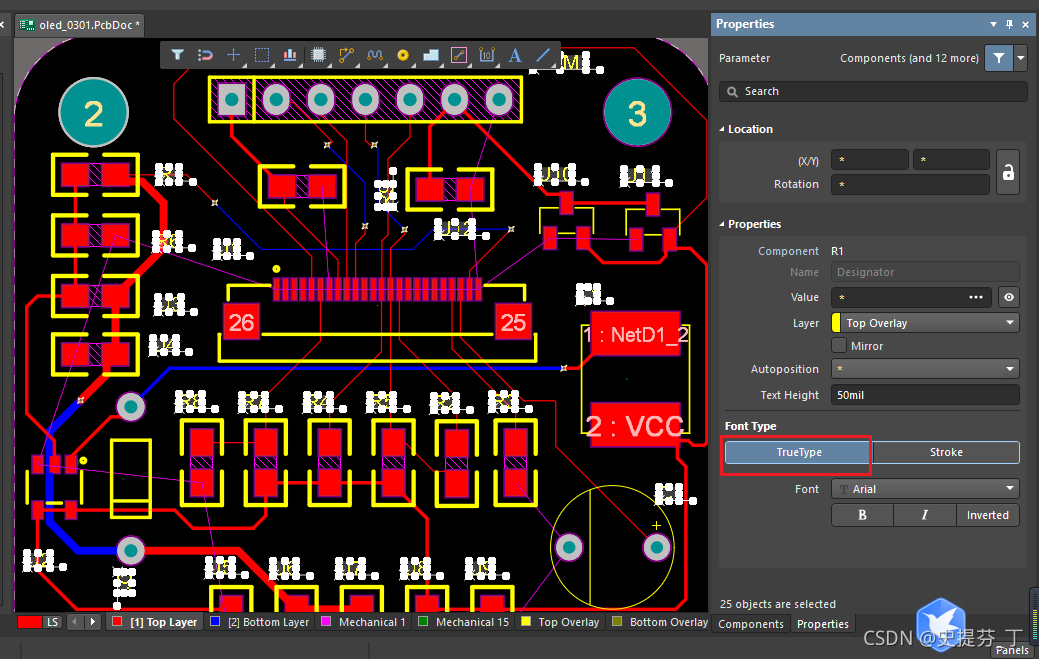Select Stroke font type
Image resolution: width=1039 pixels, height=659 pixels.
946,452
